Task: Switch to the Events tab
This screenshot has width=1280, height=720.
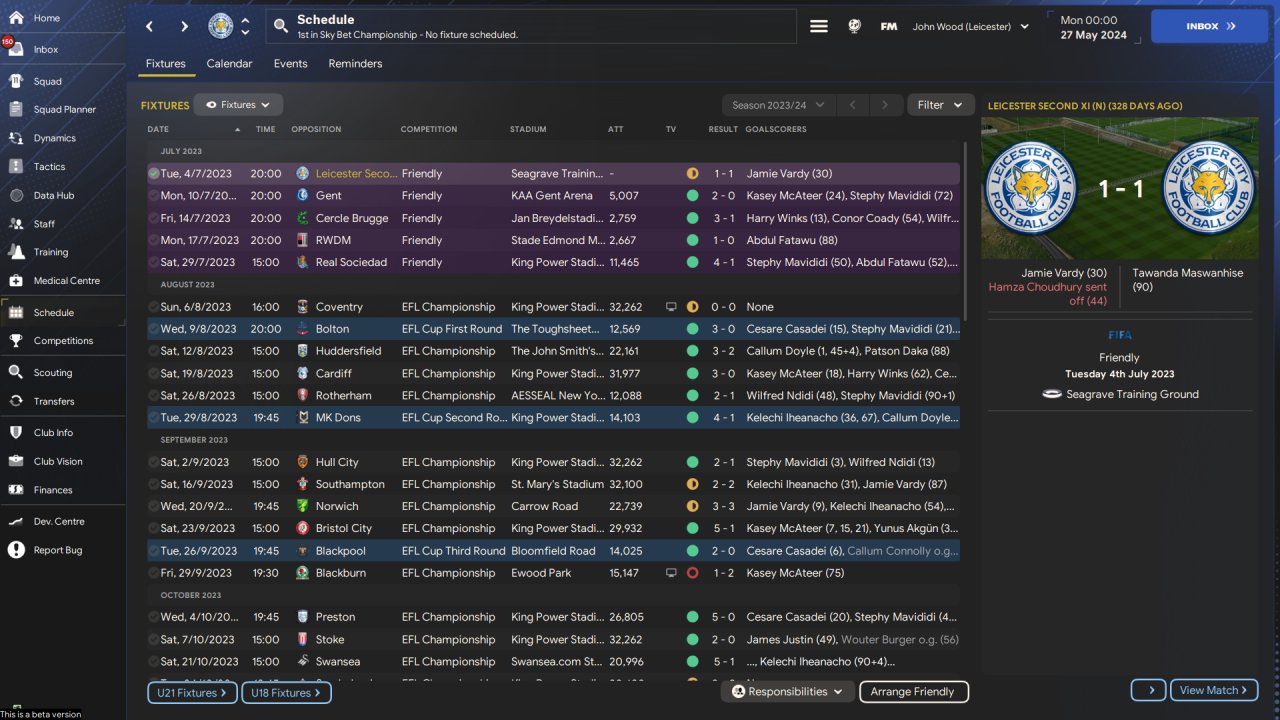Action: 291,64
